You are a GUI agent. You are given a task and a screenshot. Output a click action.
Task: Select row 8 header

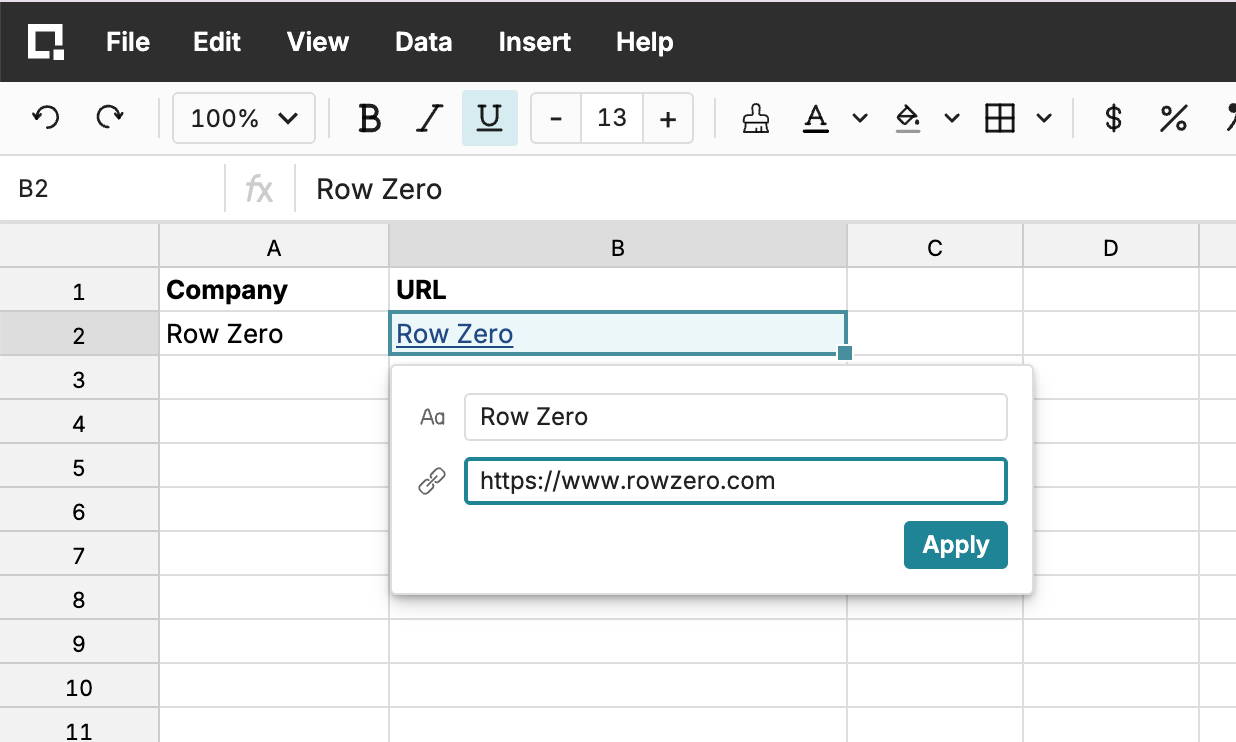tap(79, 599)
